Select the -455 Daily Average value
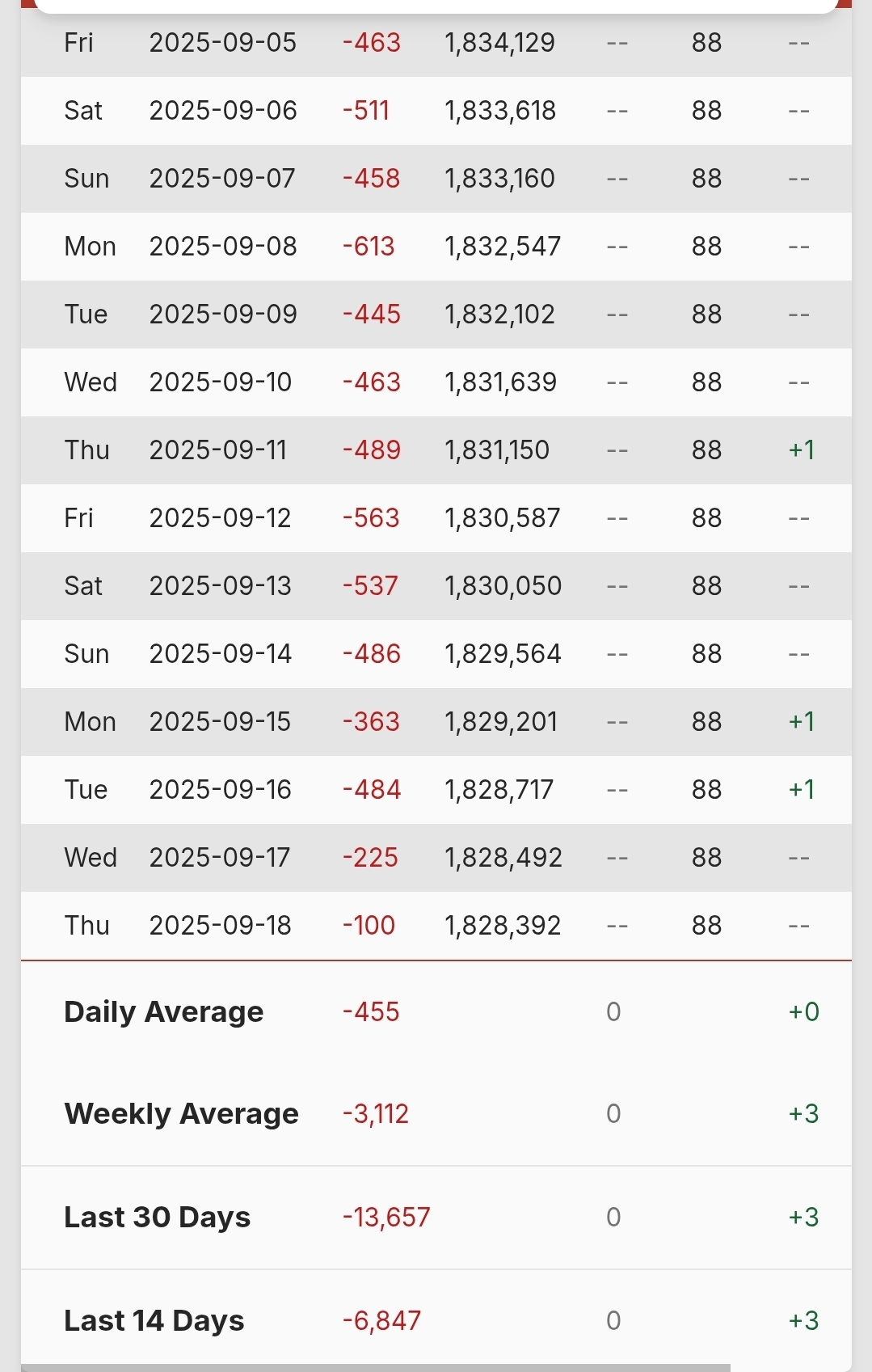872x1372 pixels. [x=371, y=1012]
